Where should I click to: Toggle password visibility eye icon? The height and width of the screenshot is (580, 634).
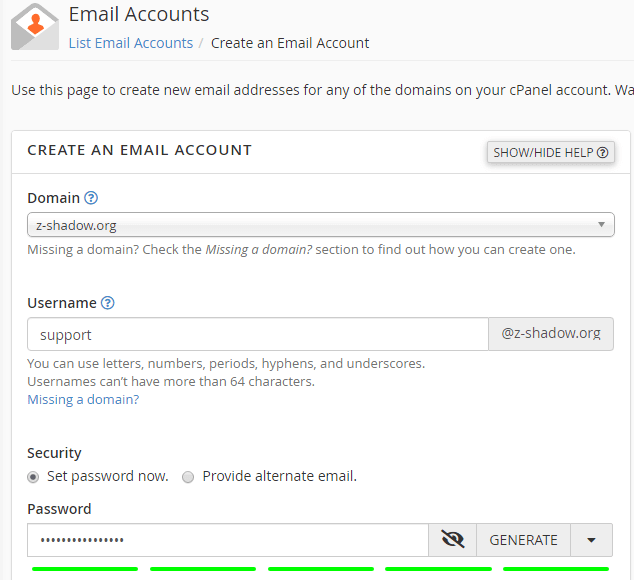(x=453, y=540)
